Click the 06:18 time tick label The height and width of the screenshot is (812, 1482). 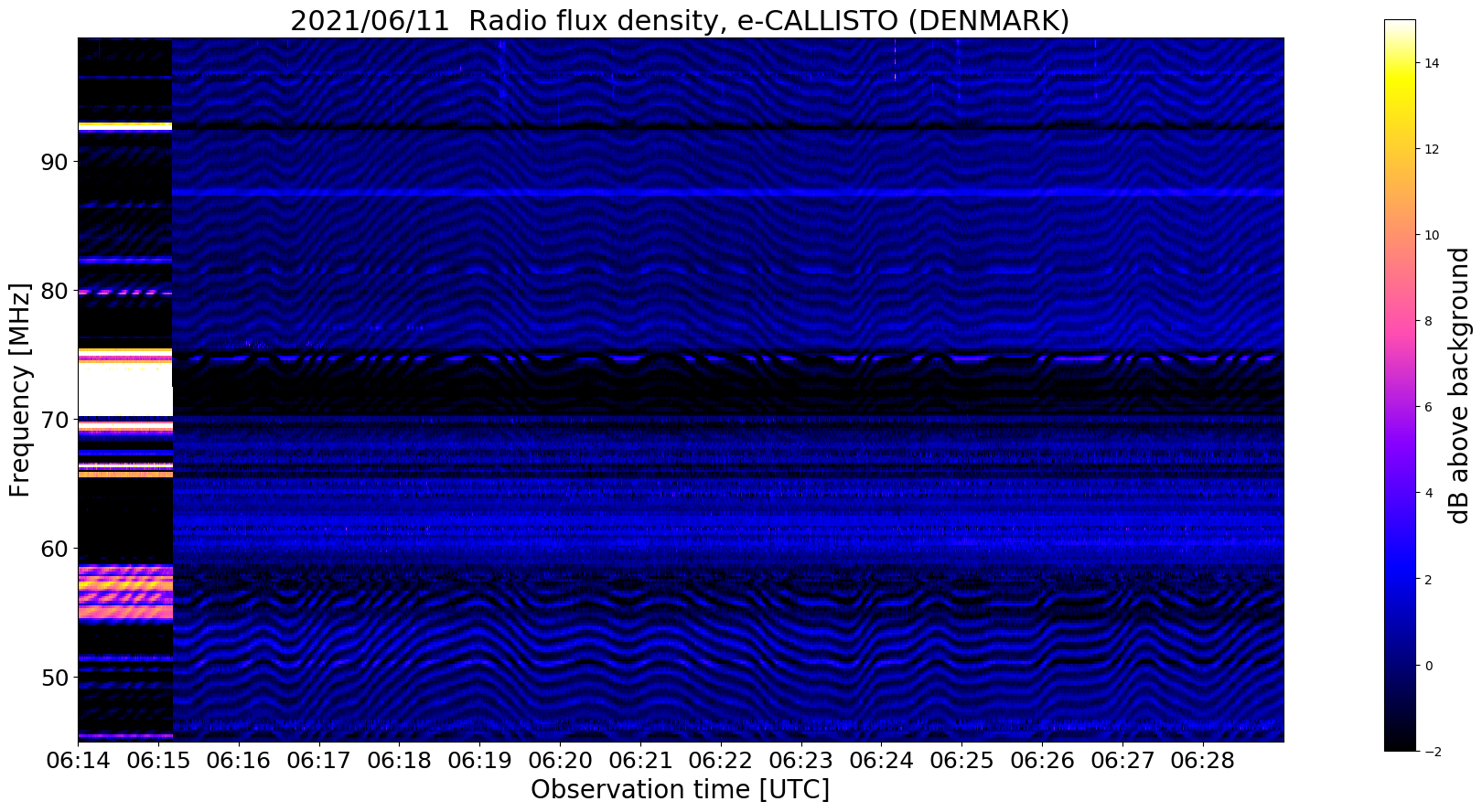point(399,761)
